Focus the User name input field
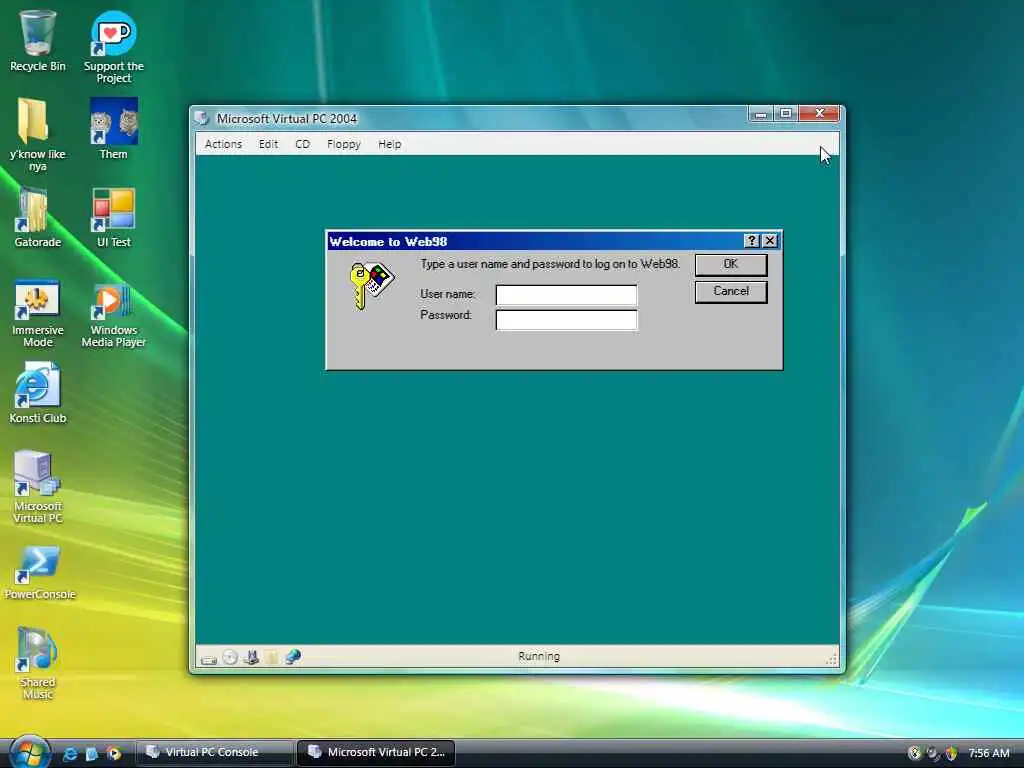The image size is (1024, 768). [566, 295]
